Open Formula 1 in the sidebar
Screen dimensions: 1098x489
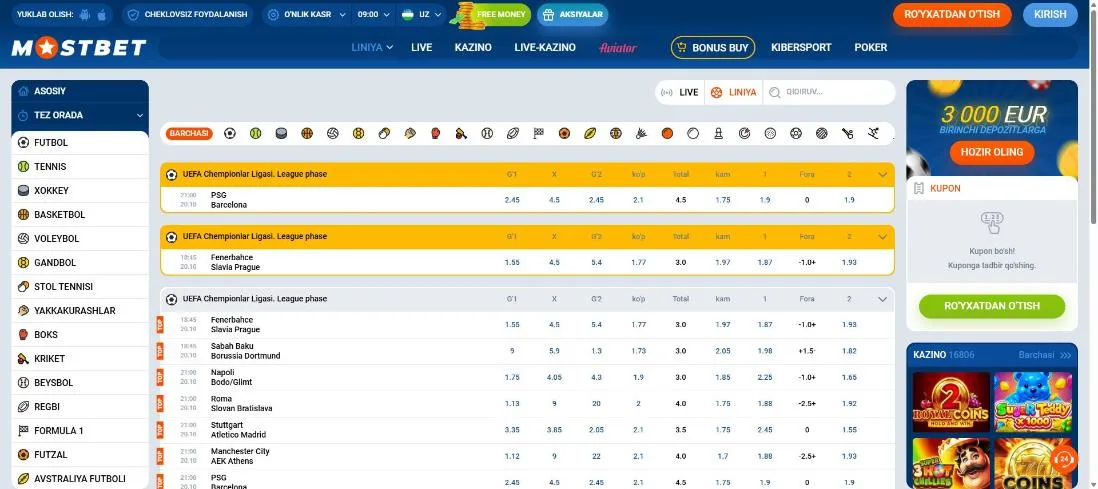80,430
